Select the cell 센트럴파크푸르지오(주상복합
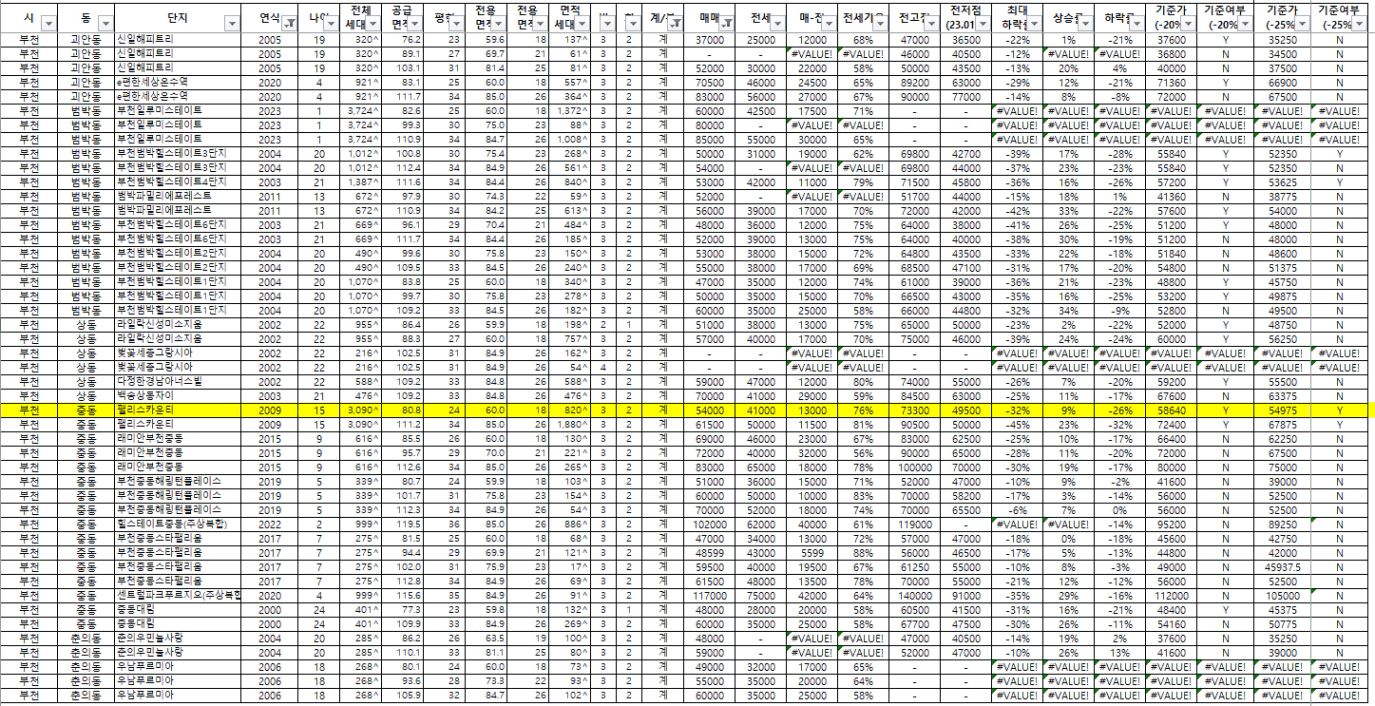This screenshot has height=706, width=1375. [177, 594]
